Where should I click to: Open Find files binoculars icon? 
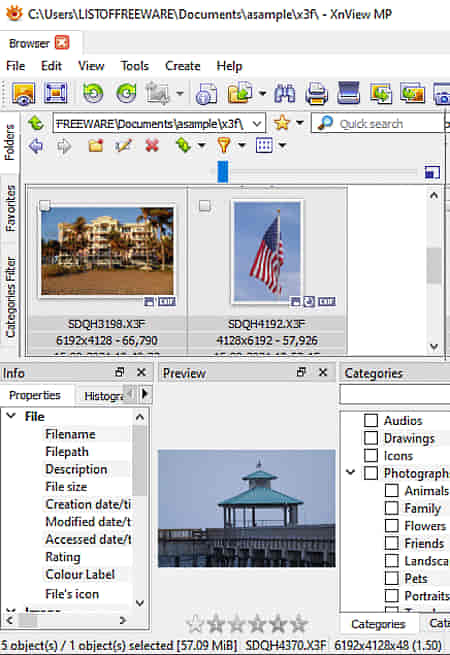point(285,93)
